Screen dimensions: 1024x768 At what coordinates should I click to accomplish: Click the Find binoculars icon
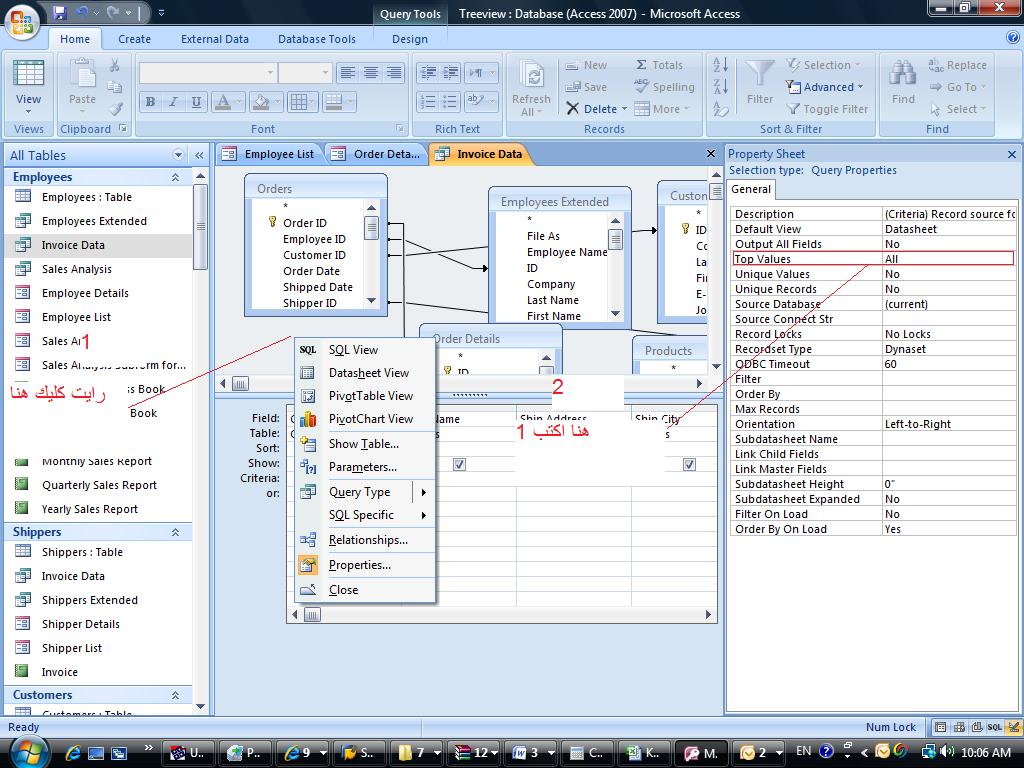click(x=903, y=82)
